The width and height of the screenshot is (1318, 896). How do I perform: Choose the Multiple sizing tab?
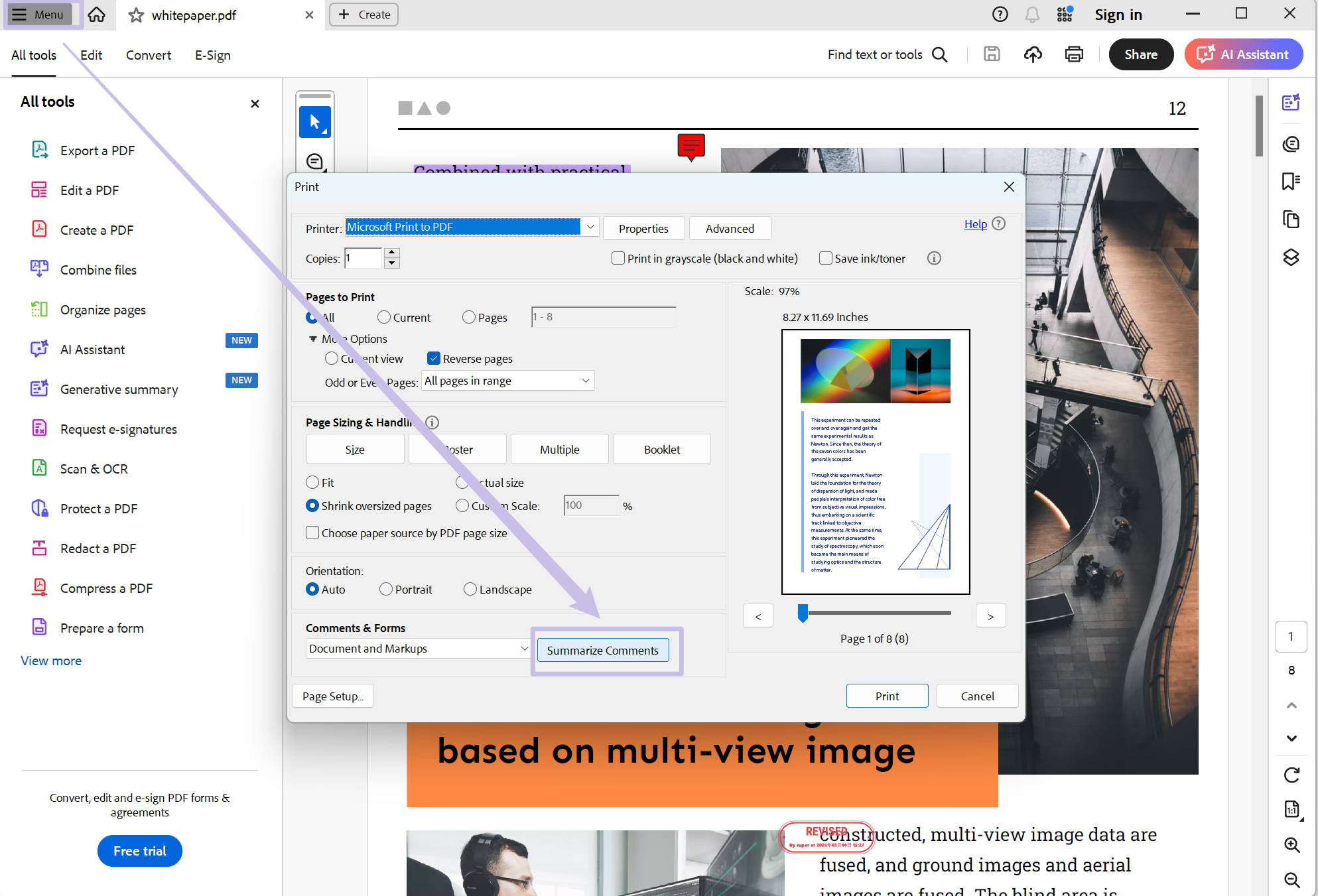[559, 449]
